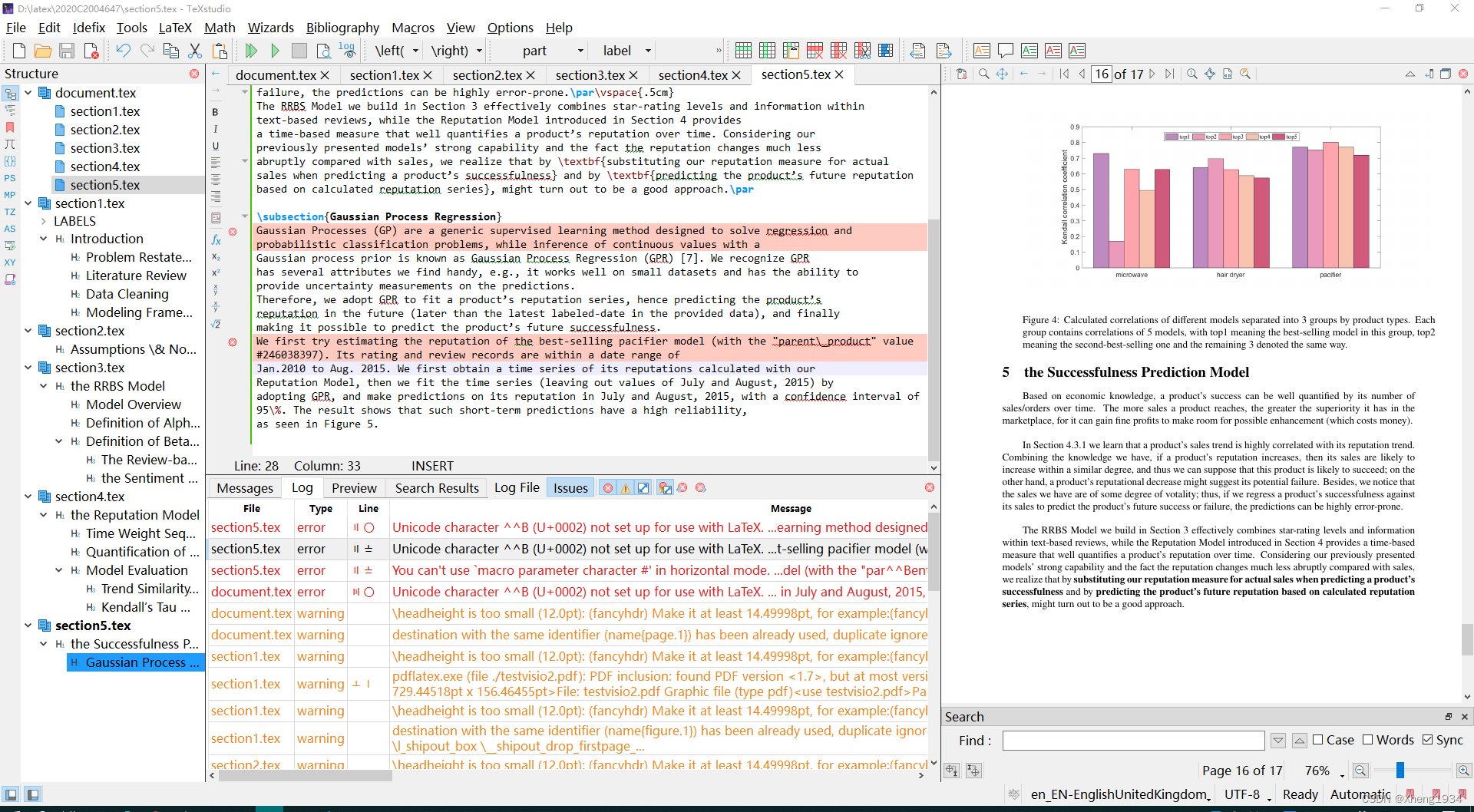This screenshot has width=1474, height=812.
Task: Click the Undo icon
Action: pos(123,50)
